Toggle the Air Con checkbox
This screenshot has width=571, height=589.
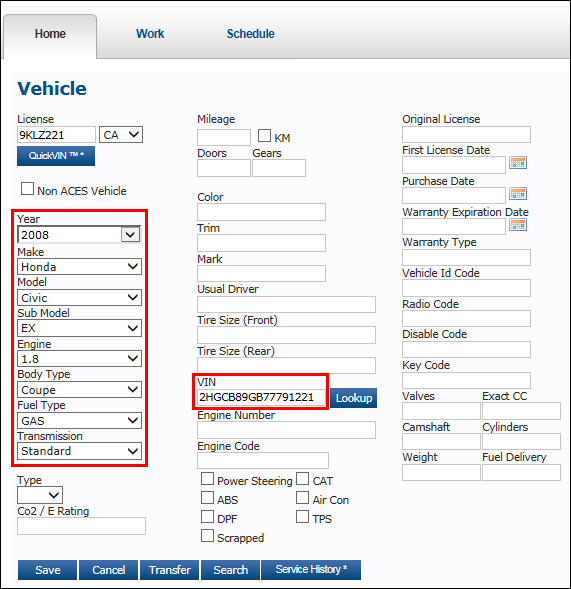302,498
